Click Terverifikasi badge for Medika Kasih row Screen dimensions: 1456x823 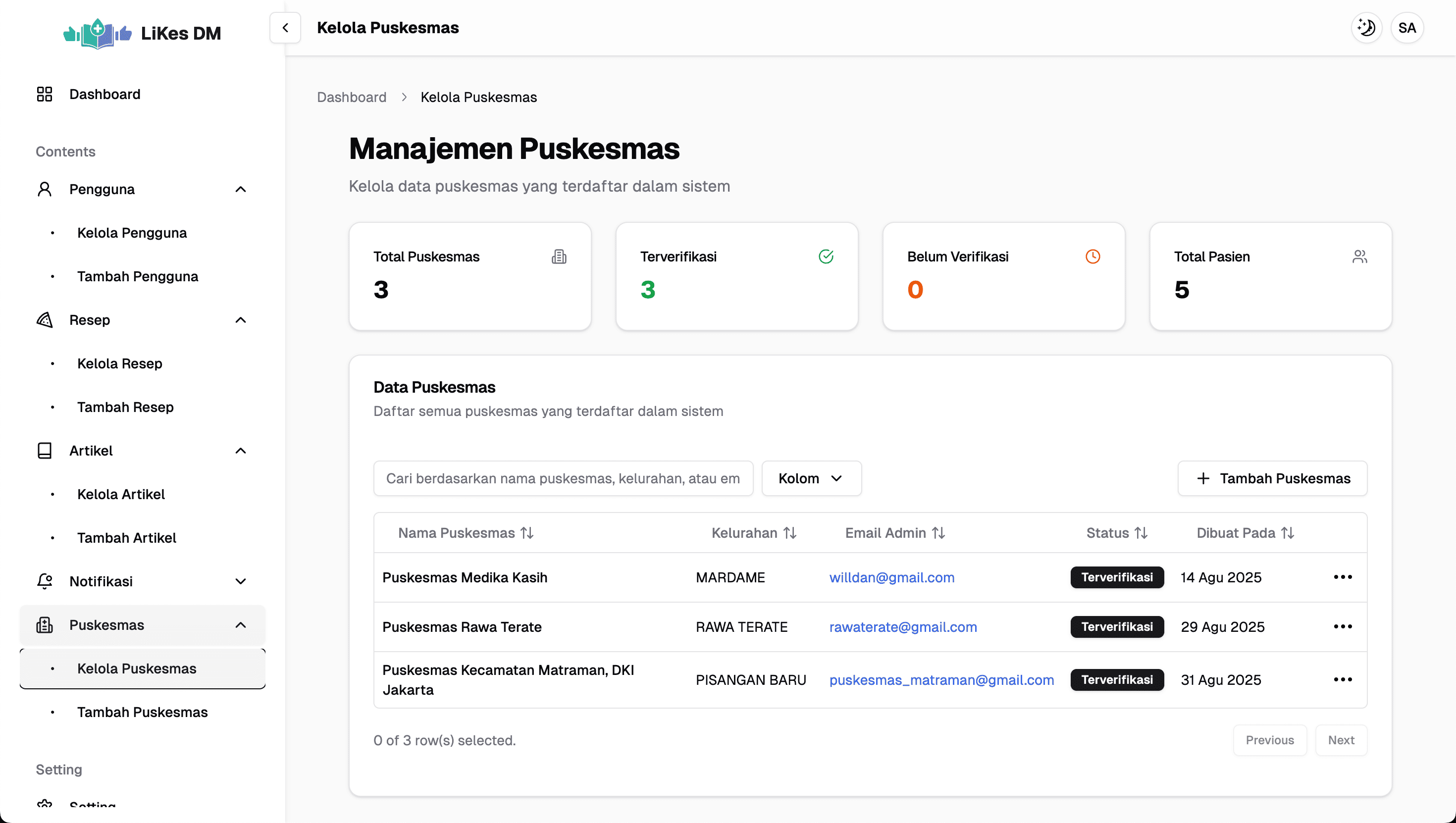[x=1117, y=577]
